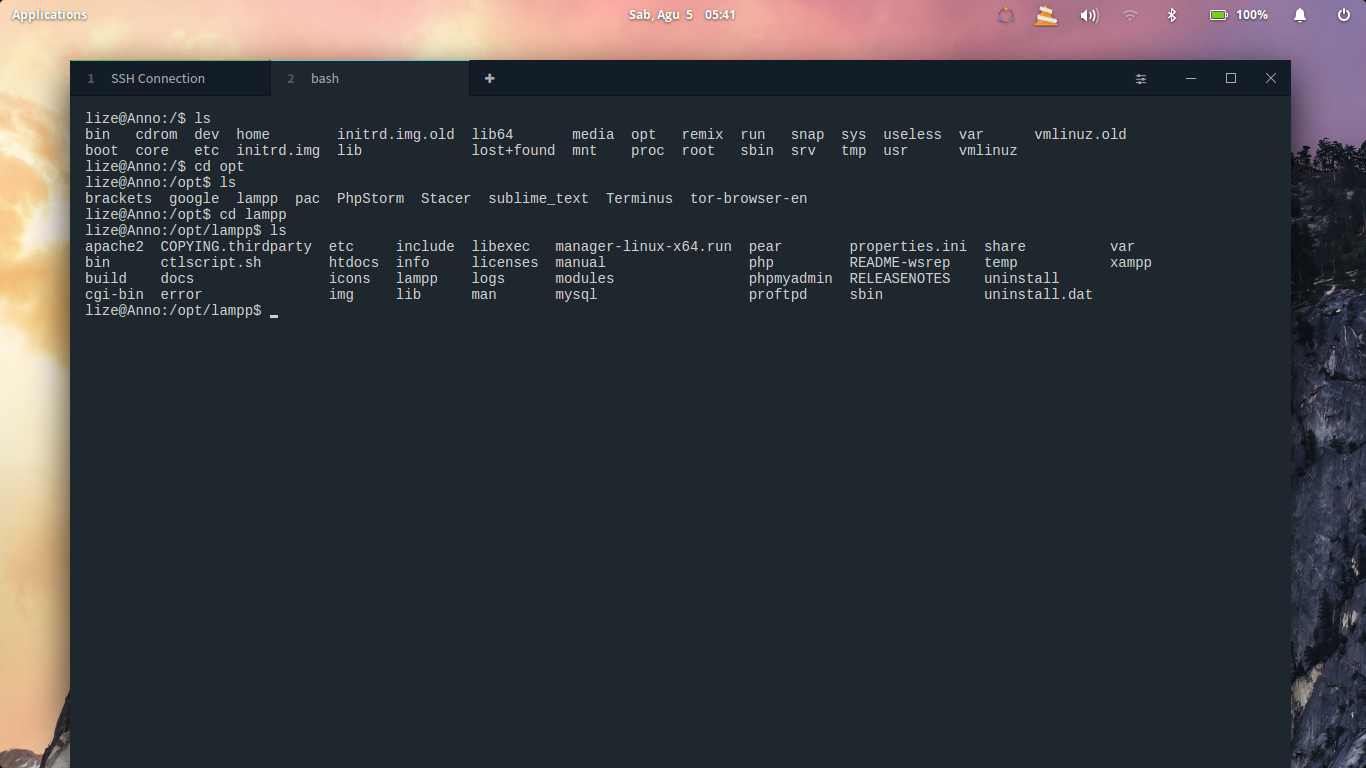The image size is (1366, 768).
Task: Click the Wi-Fi status icon
Action: click(x=1130, y=15)
